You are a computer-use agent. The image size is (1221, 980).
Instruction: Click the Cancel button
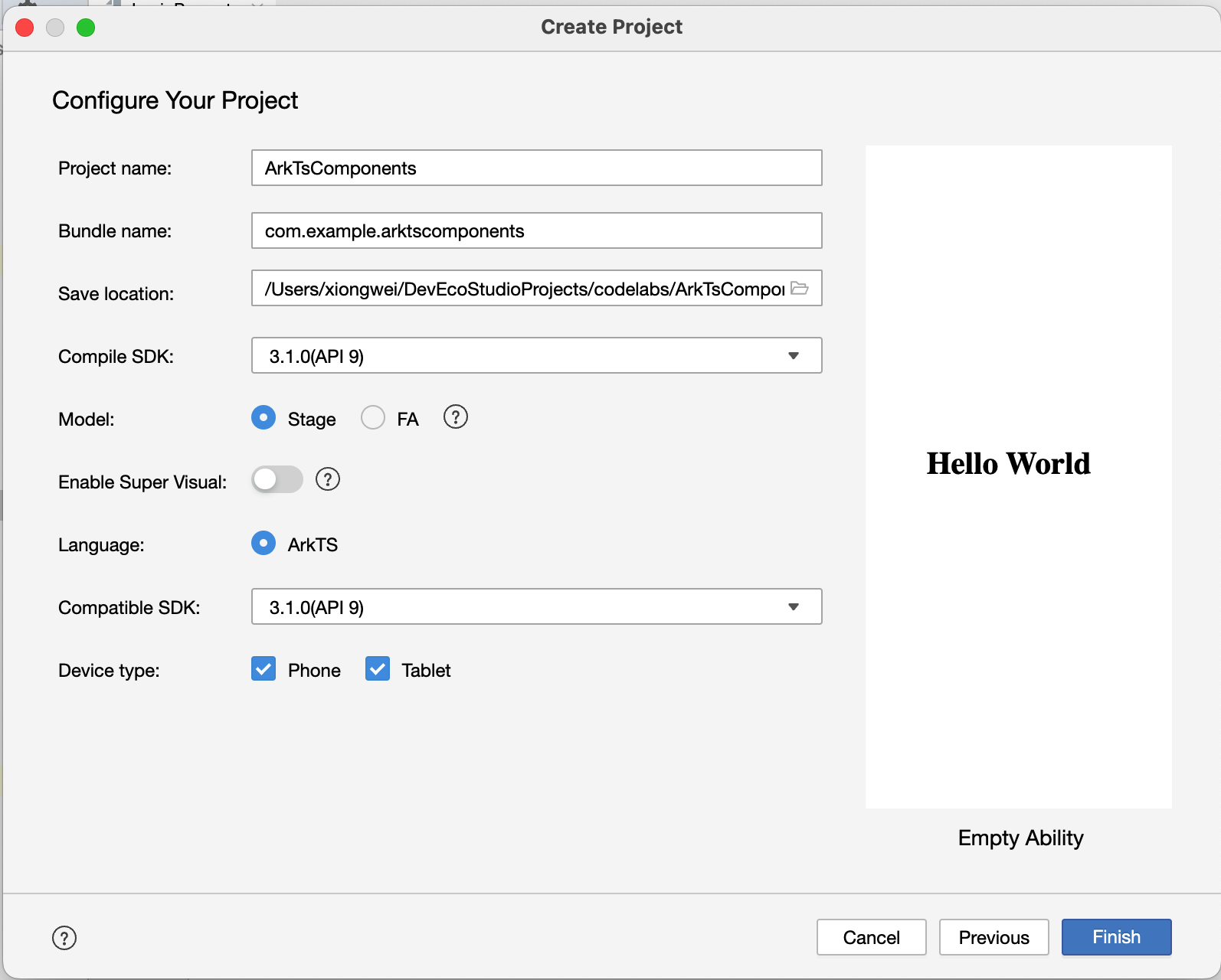pos(872,937)
